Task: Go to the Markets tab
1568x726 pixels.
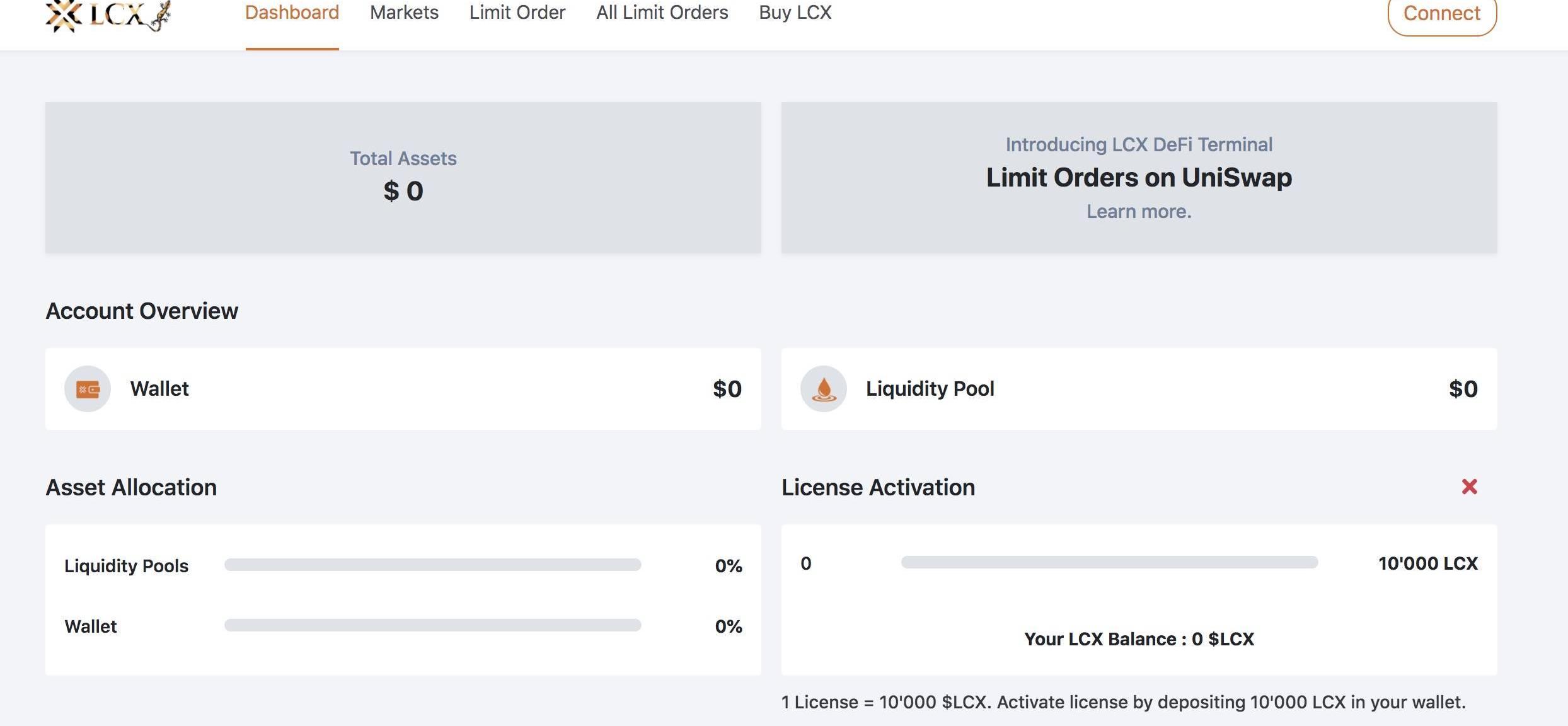Action: click(404, 13)
